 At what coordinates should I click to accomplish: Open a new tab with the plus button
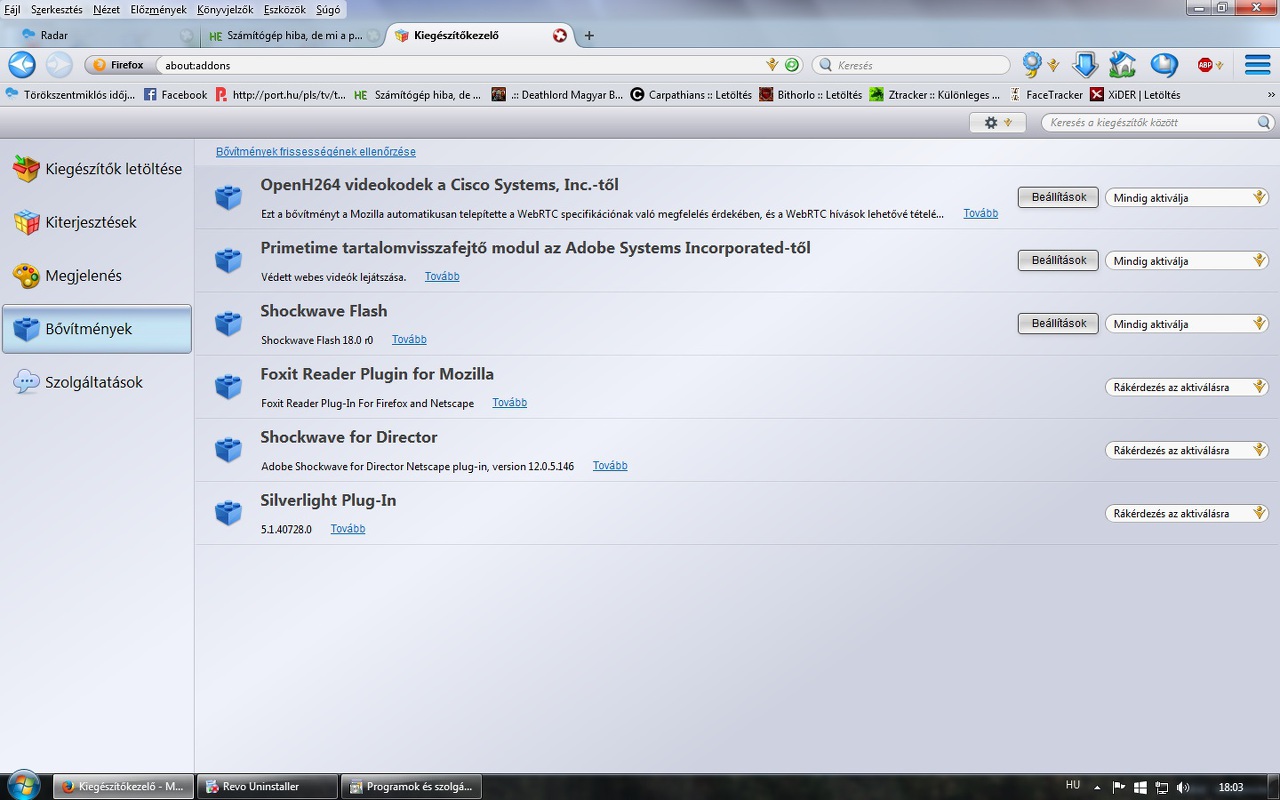click(x=589, y=35)
